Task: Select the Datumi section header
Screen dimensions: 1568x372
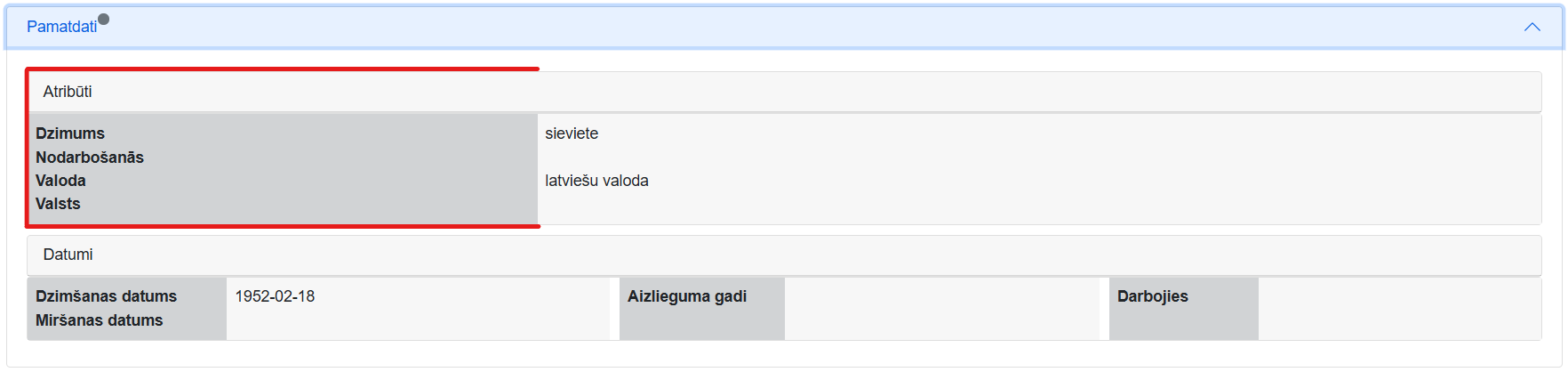Action: point(68,255)
